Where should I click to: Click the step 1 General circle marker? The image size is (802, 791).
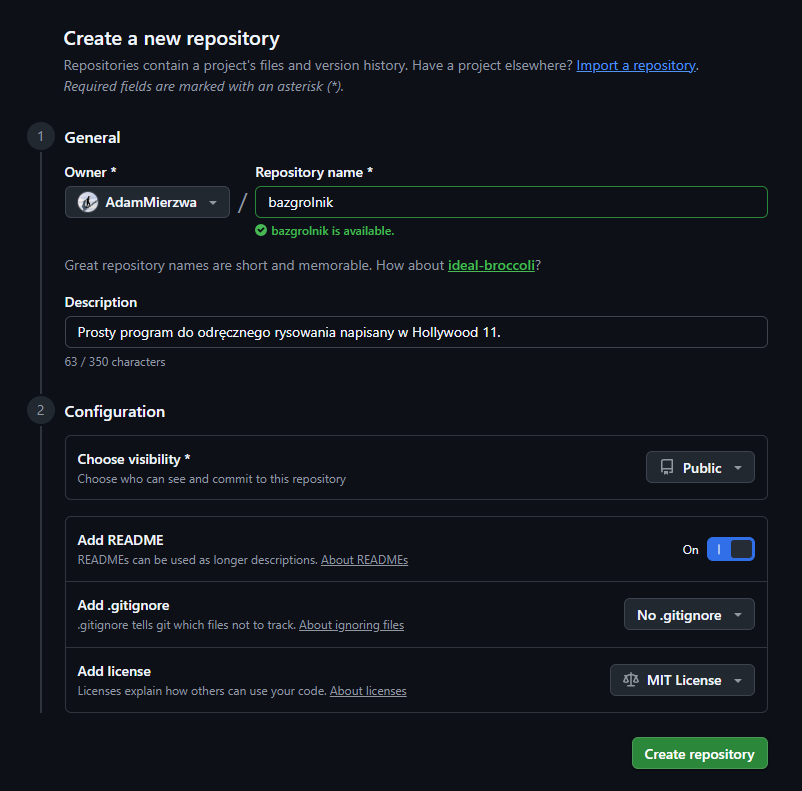tap(41, 137)
